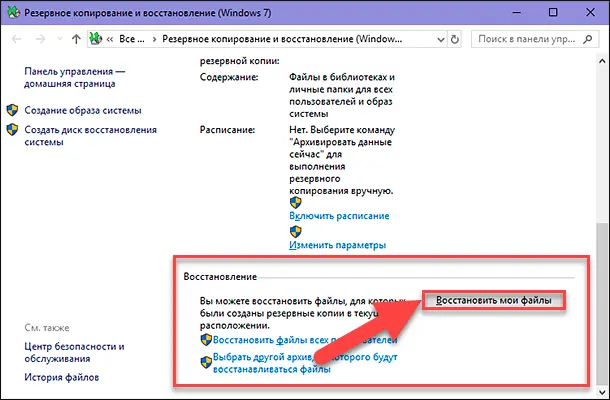The height and width of the screenshot is (400, 610).
Task: Click the Forward navigation arrow
Action: pyautogui.click(x=40, y=39)
